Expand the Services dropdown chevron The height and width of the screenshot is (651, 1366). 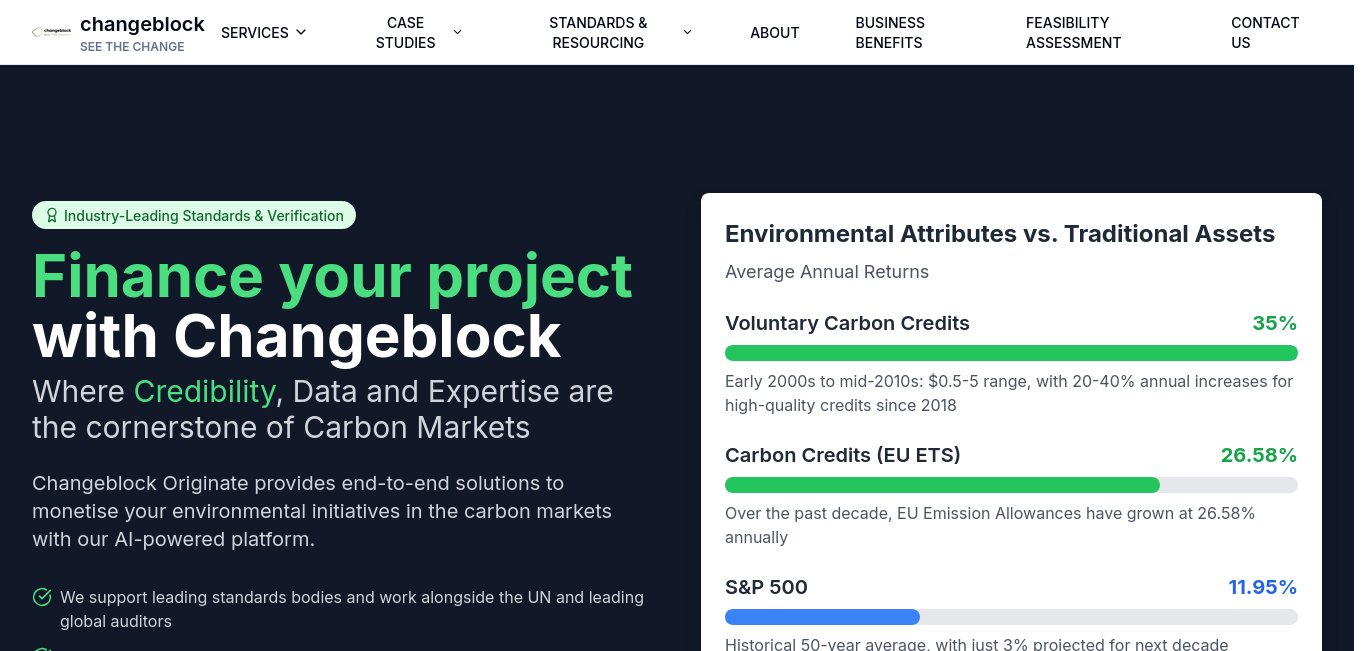click(301, 32)
